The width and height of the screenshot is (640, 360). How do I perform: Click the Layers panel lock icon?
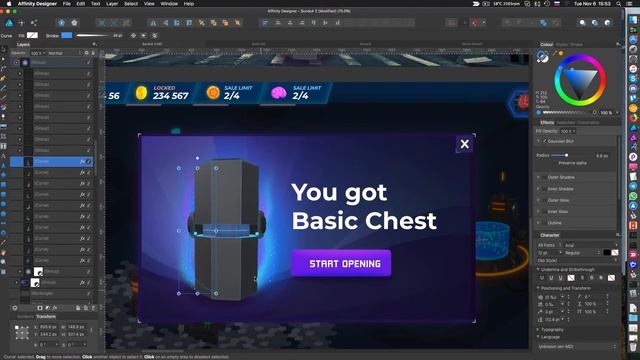click(93, 53)
